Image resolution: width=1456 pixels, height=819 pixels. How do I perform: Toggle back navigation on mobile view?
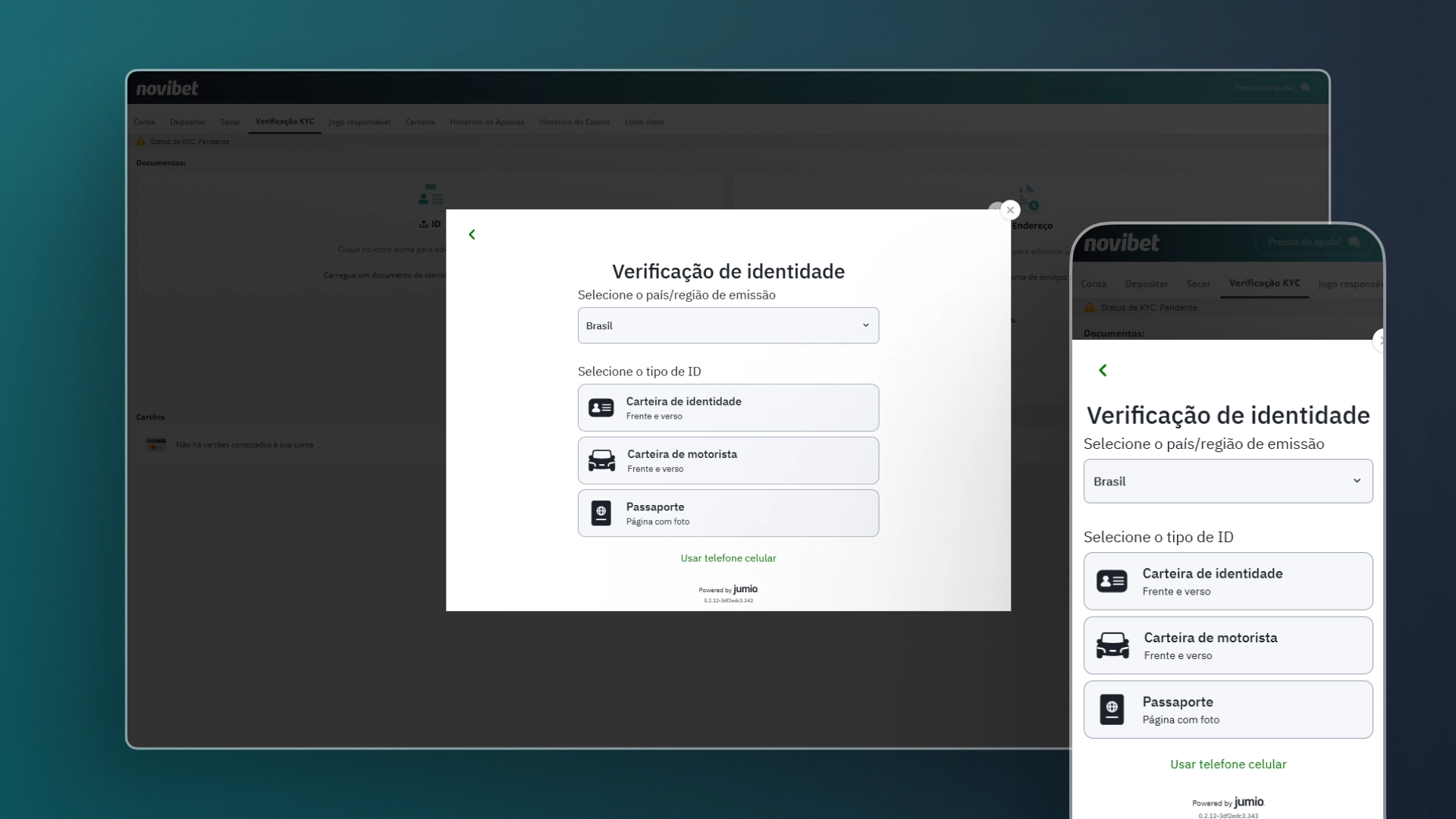(x=1102, y=370)
